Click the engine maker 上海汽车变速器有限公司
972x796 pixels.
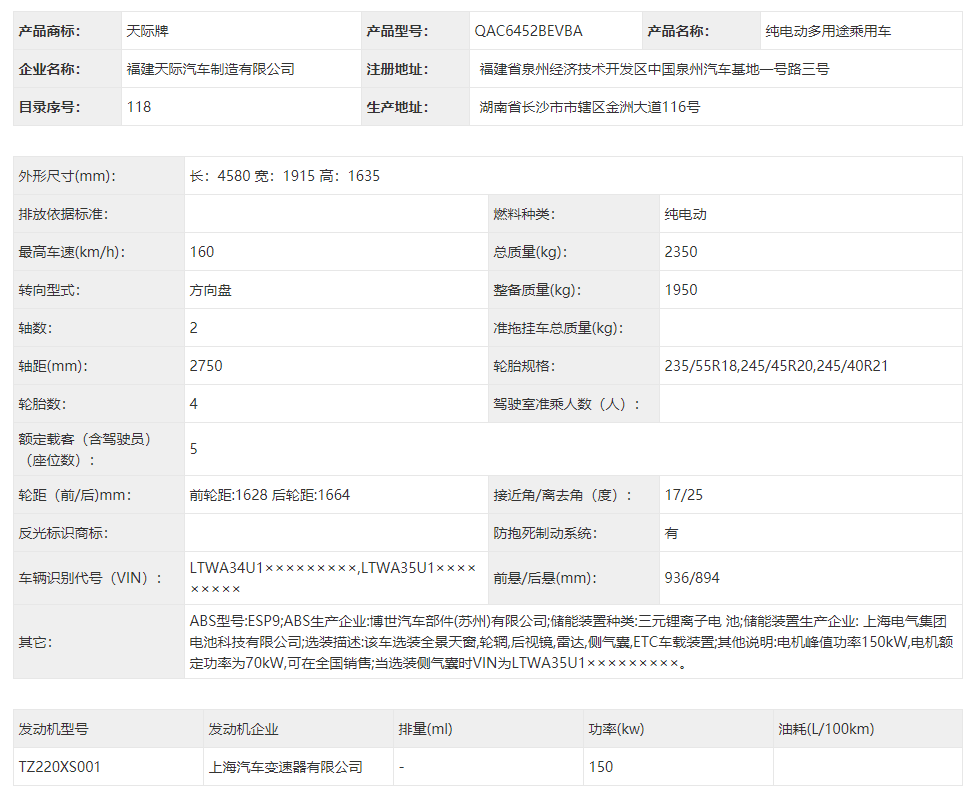click(x=286, y=767)
